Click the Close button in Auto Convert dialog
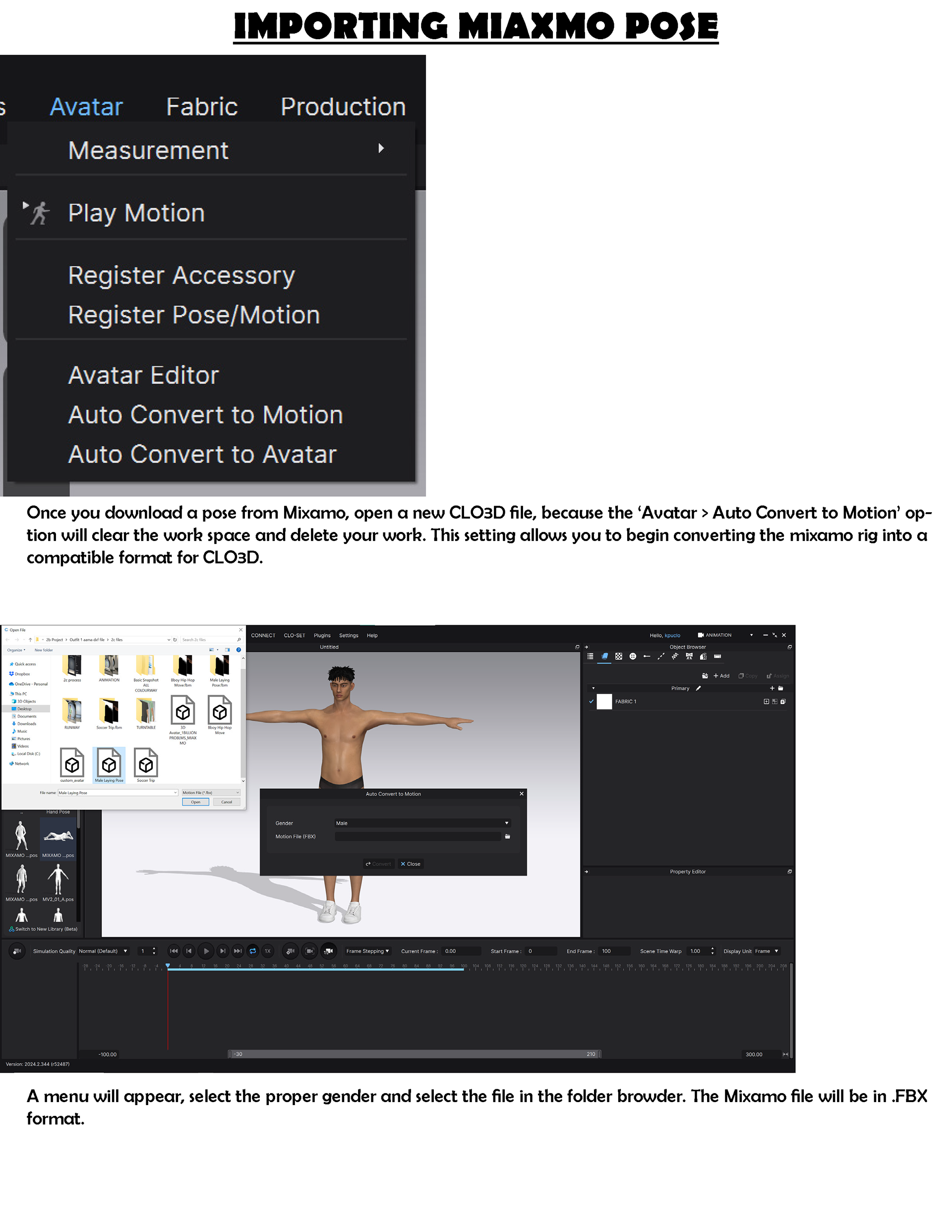Screen dimensions: 952x1232 pyautogui.click(x=410, y=864)
